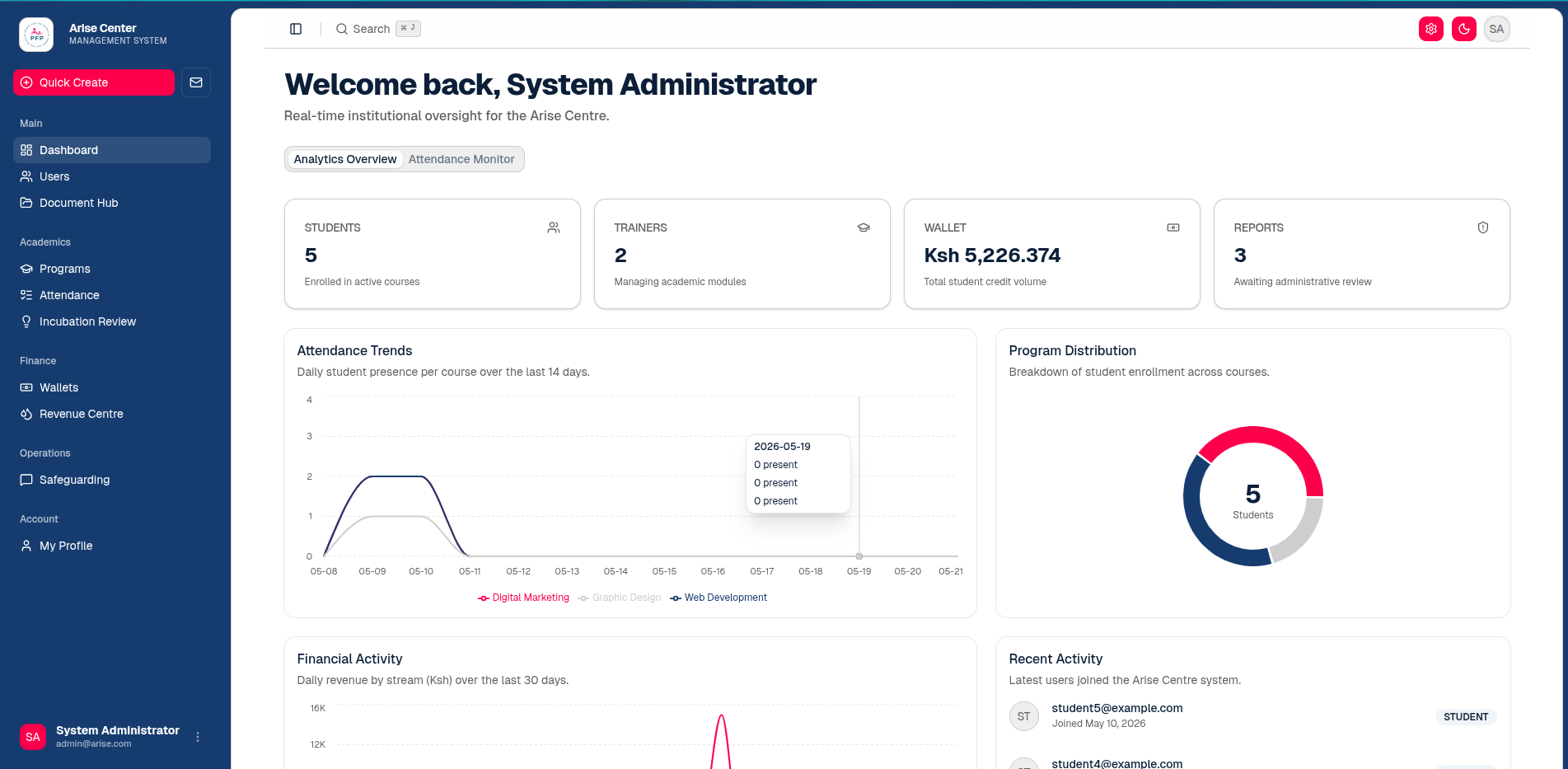
Task: Switch to the Analytics Overview tab
Action: [345, 159]
